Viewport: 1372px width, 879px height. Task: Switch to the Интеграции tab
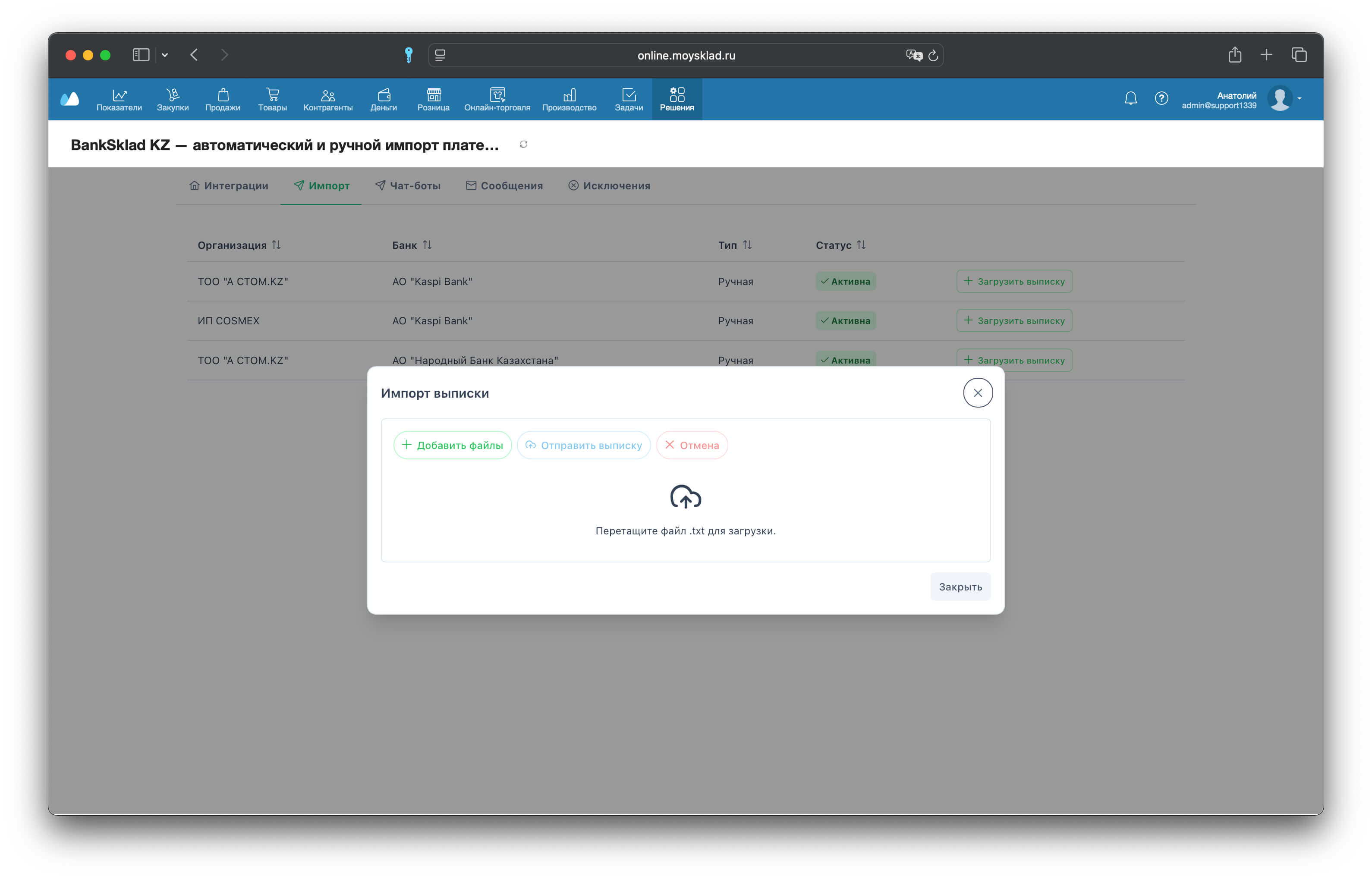229,185
